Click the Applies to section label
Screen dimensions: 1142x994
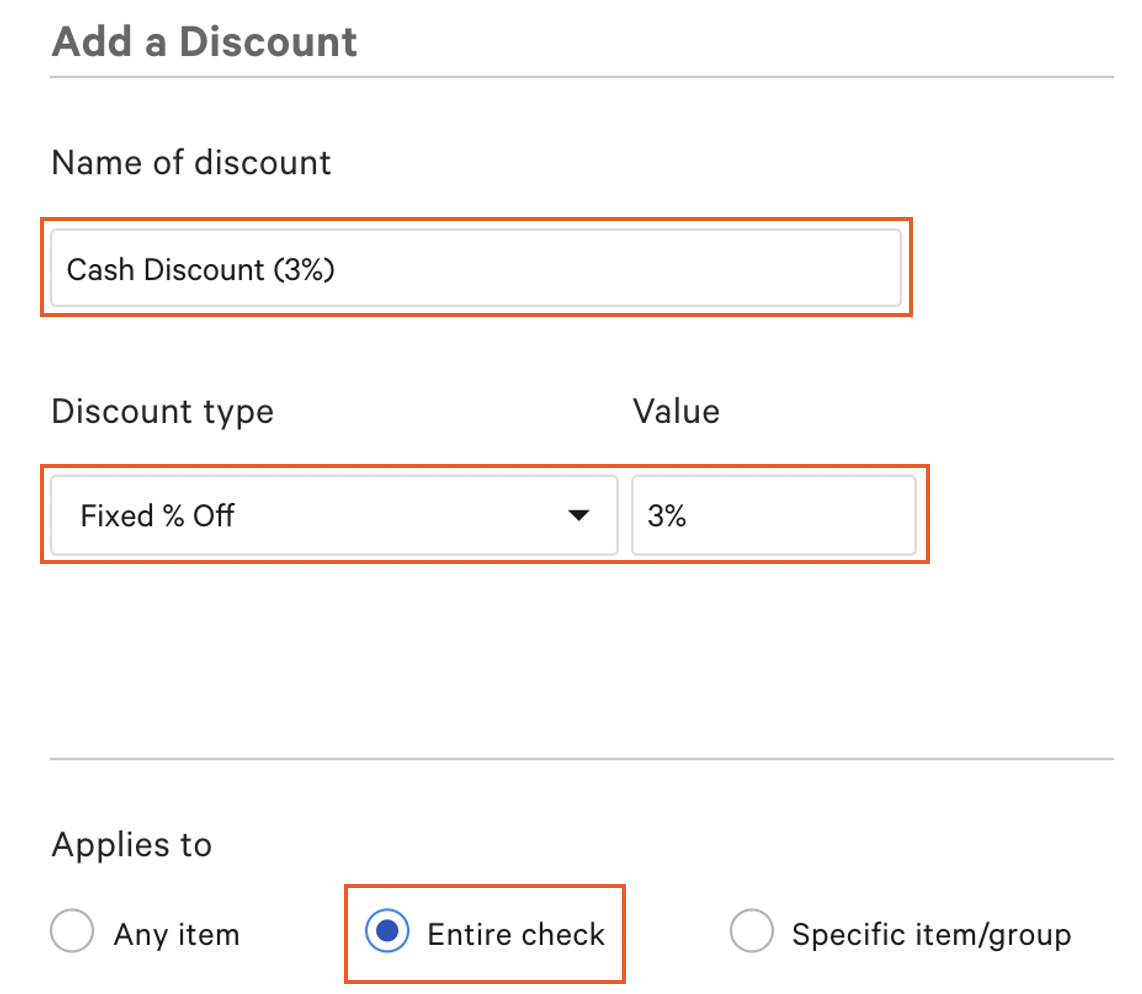click(131, 845)
